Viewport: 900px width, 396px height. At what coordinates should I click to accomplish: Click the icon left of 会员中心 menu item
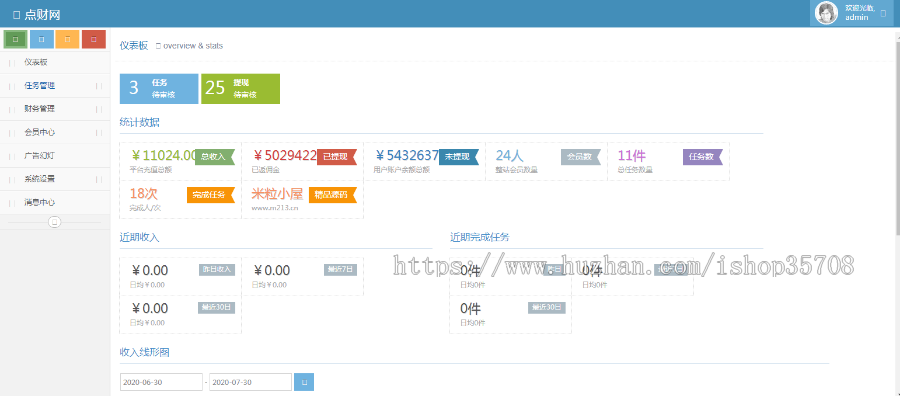point(12,133)
